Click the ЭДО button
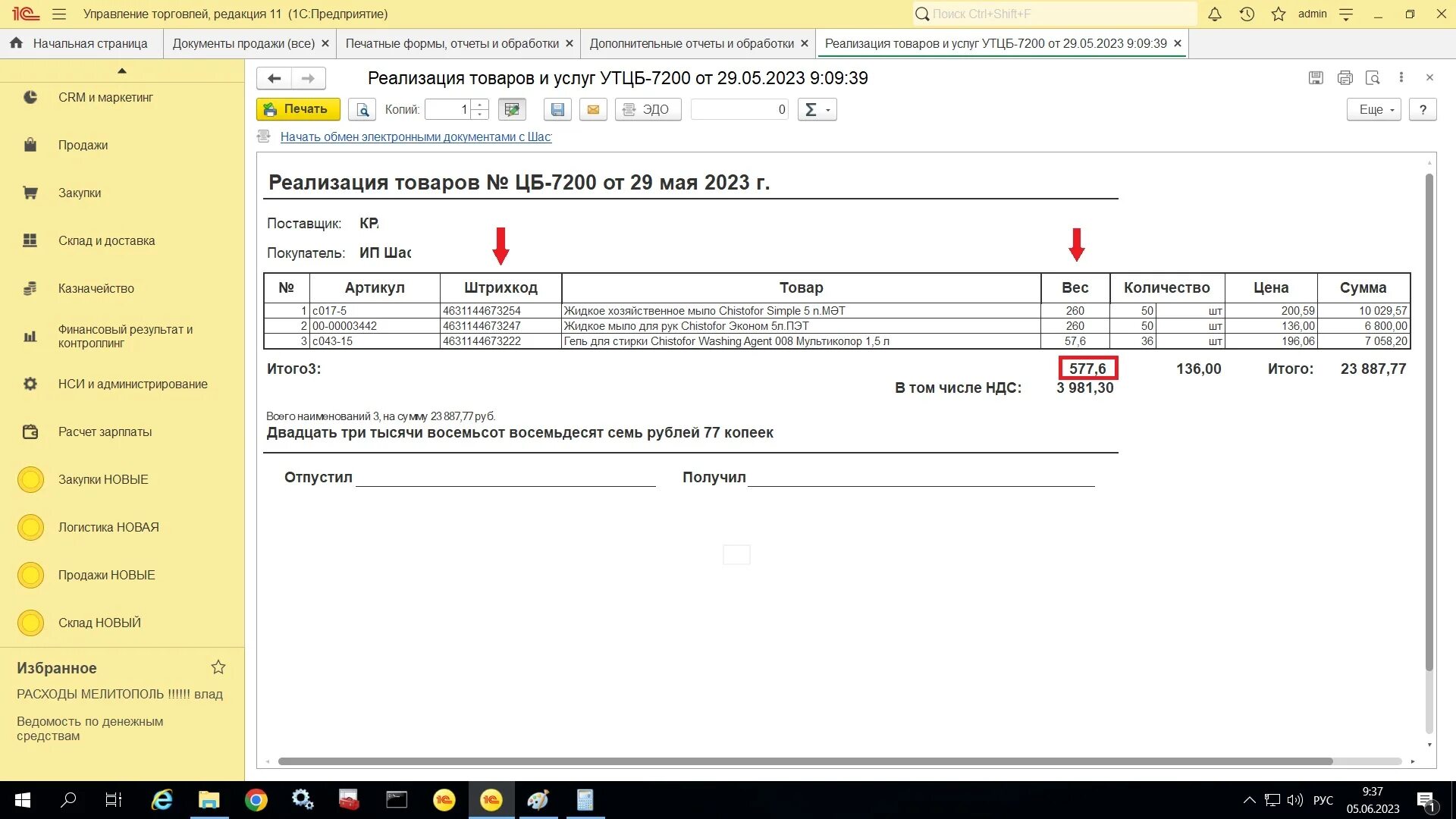1456x819 pixels. click(x=648, y=110)
